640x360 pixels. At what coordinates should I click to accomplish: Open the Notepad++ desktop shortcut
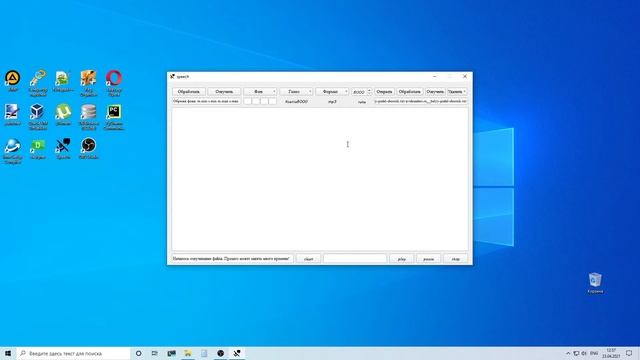pyautogui.click(x=63, y=80)
